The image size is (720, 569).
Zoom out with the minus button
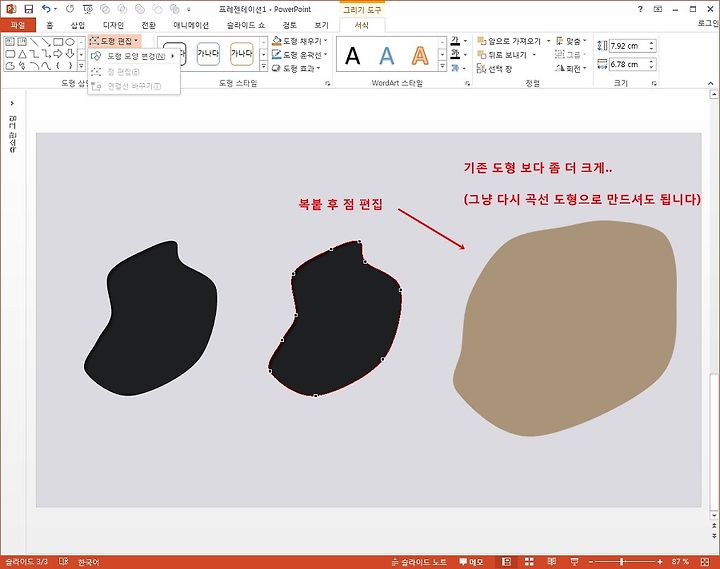coord(591,562)
